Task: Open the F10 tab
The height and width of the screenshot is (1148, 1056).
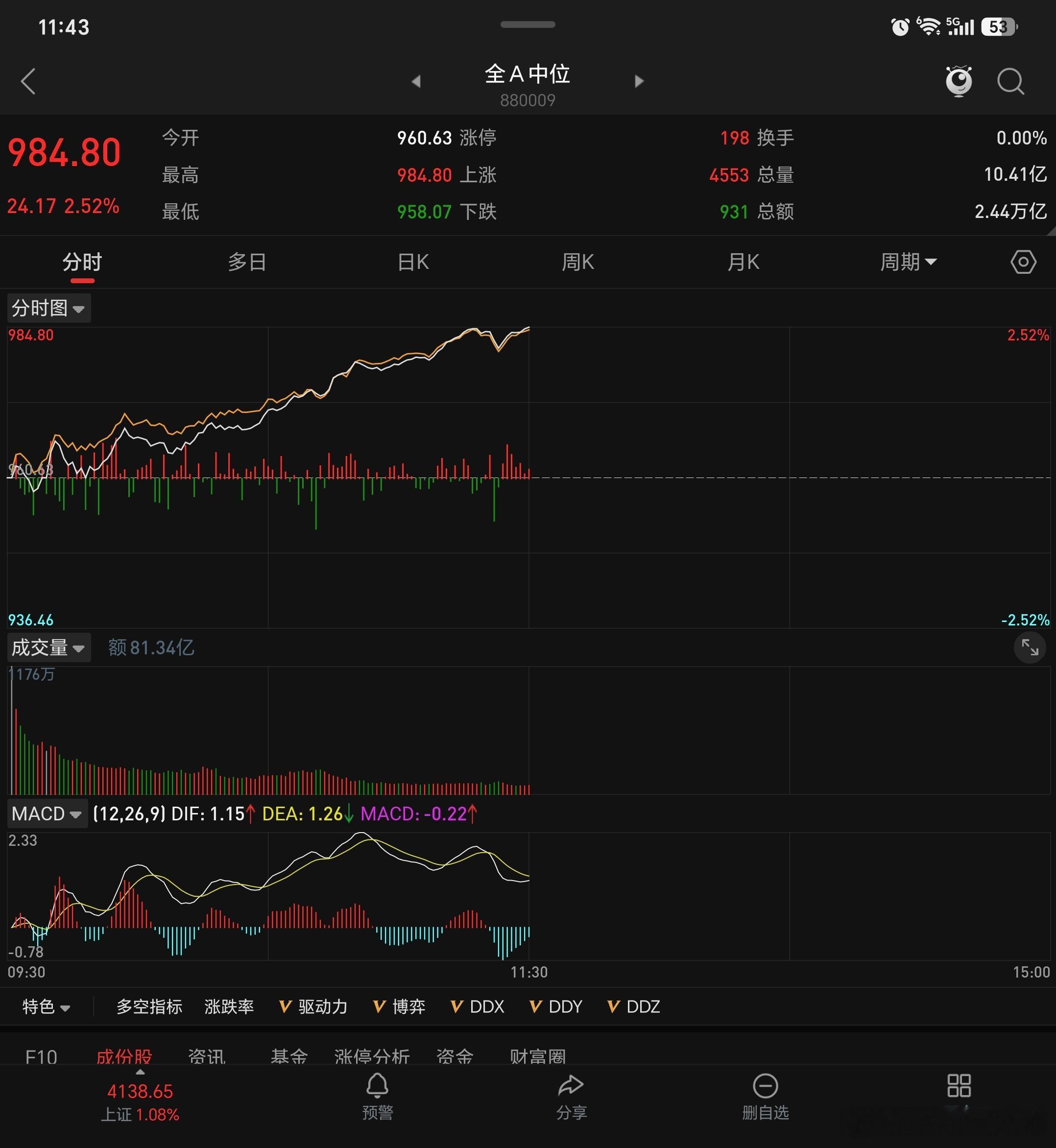Action: pyautogui.click(x=41, y=1056)
